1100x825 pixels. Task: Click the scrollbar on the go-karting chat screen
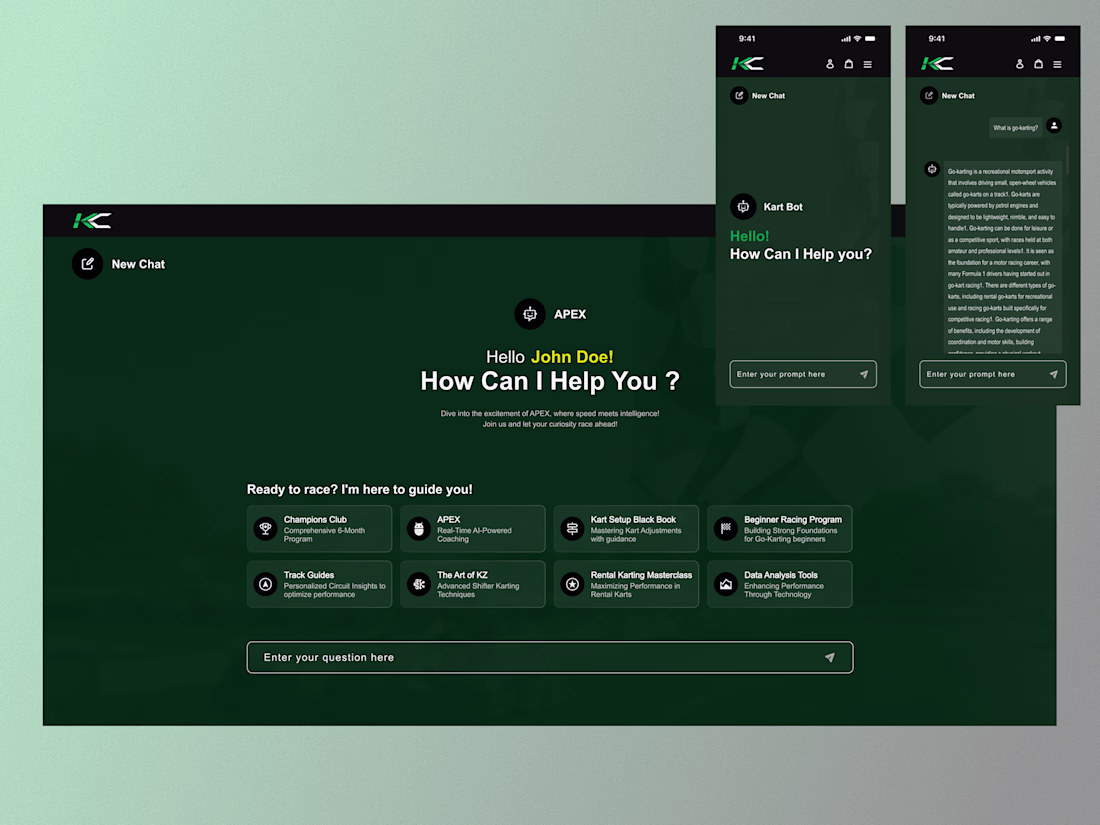1067,159
